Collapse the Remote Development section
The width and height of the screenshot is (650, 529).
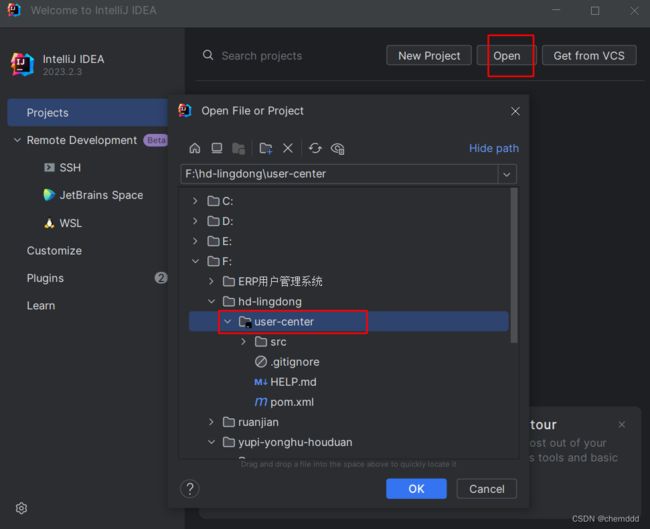[x=17, y=140]
